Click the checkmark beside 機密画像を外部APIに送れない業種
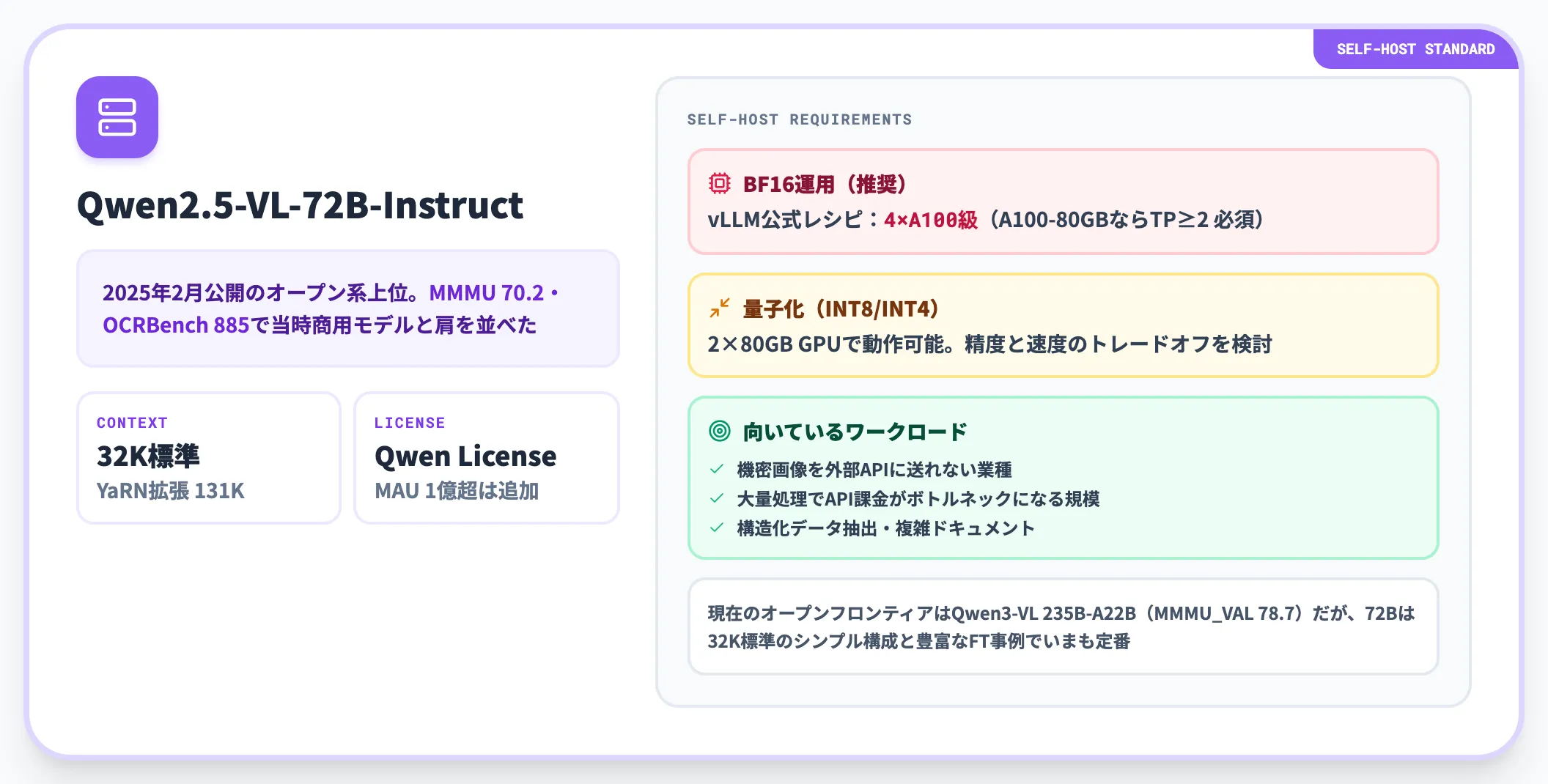Screen dimensions: 1548x784 point(717,469)
